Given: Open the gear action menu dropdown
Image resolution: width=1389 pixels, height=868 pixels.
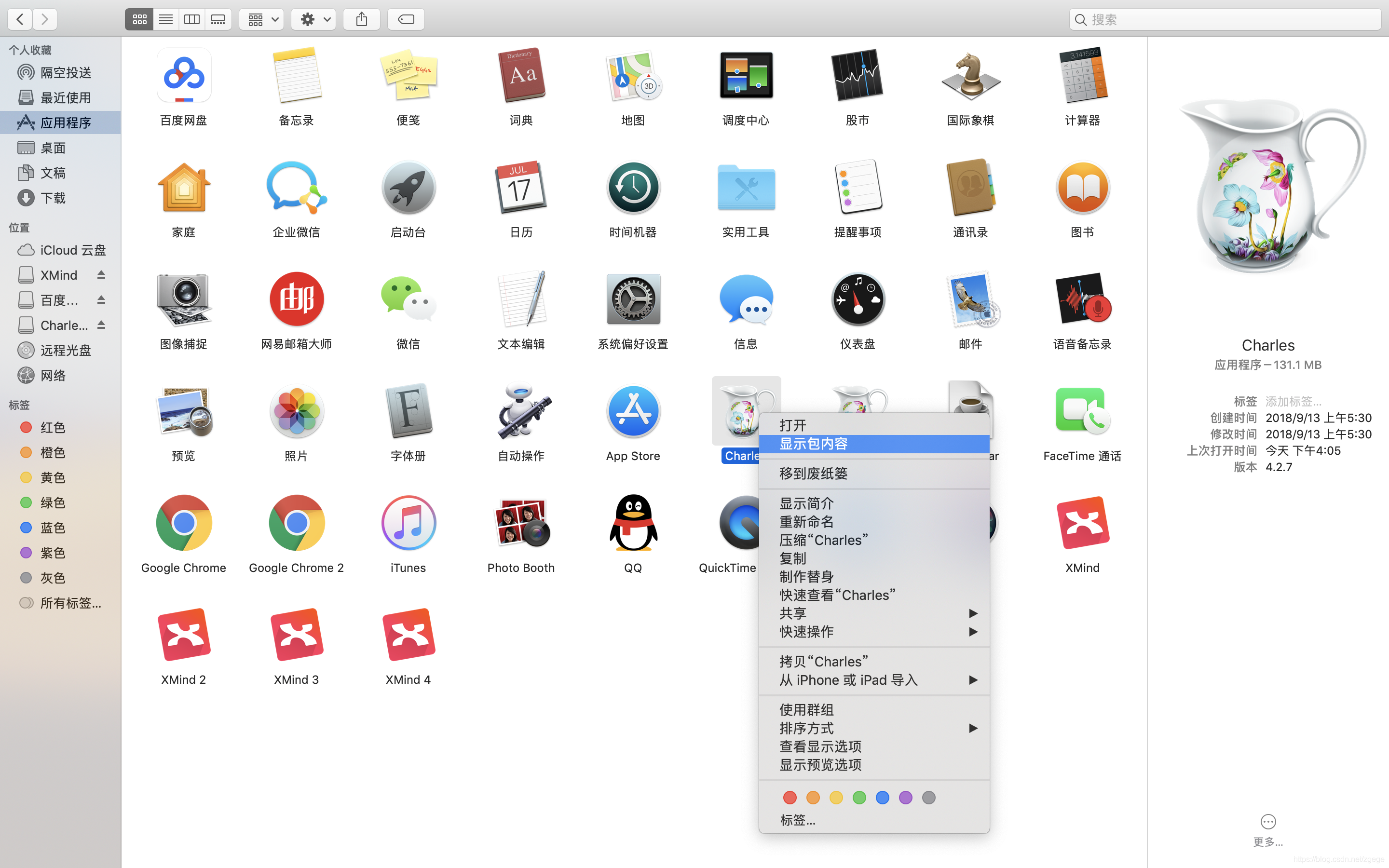Looking at the screenshot, I should point(314,19).
